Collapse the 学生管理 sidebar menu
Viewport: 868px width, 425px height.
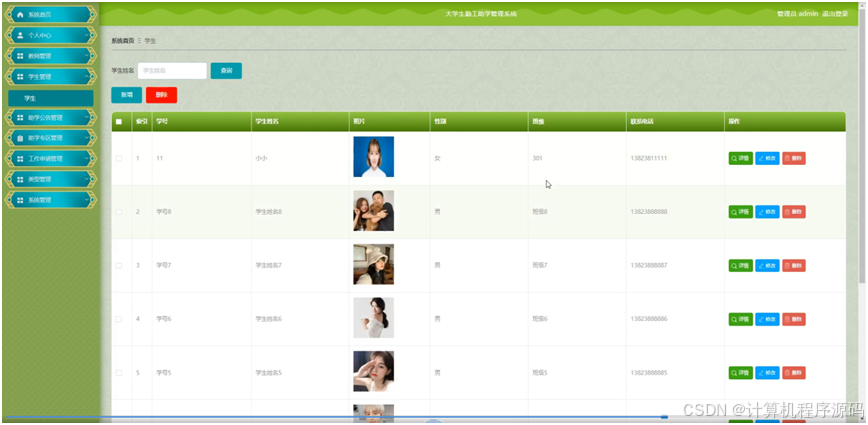click(50, 76)
